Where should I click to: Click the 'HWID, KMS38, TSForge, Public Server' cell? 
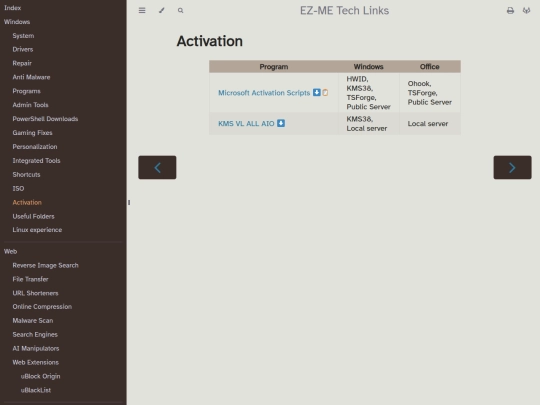coord(368,93)
